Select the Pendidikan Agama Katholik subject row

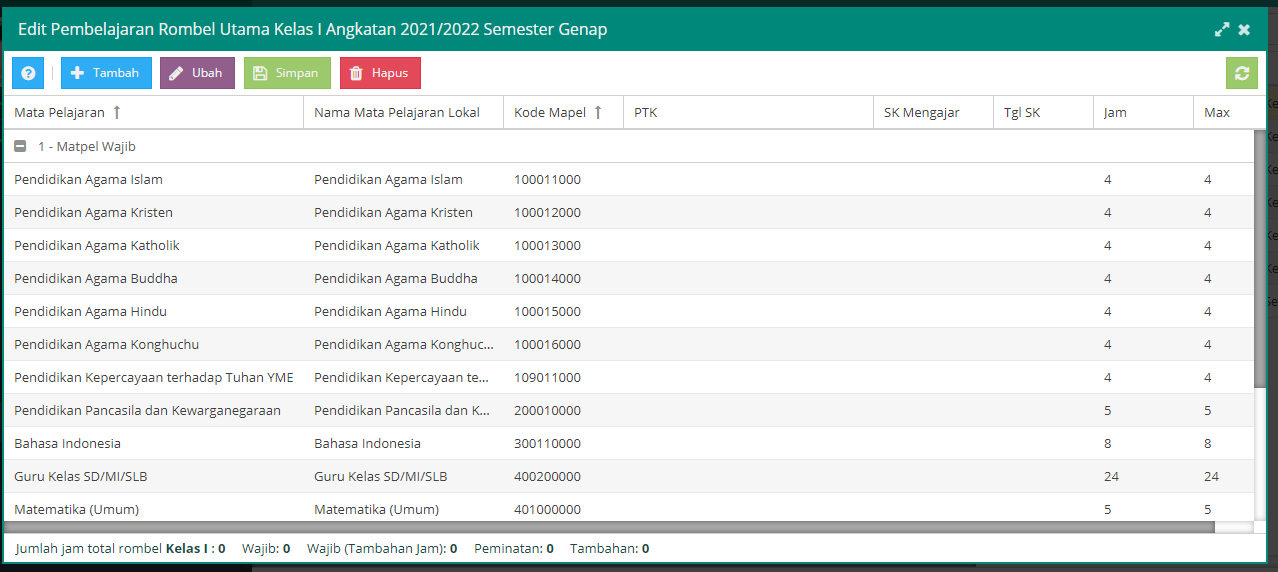coord(628,245)
